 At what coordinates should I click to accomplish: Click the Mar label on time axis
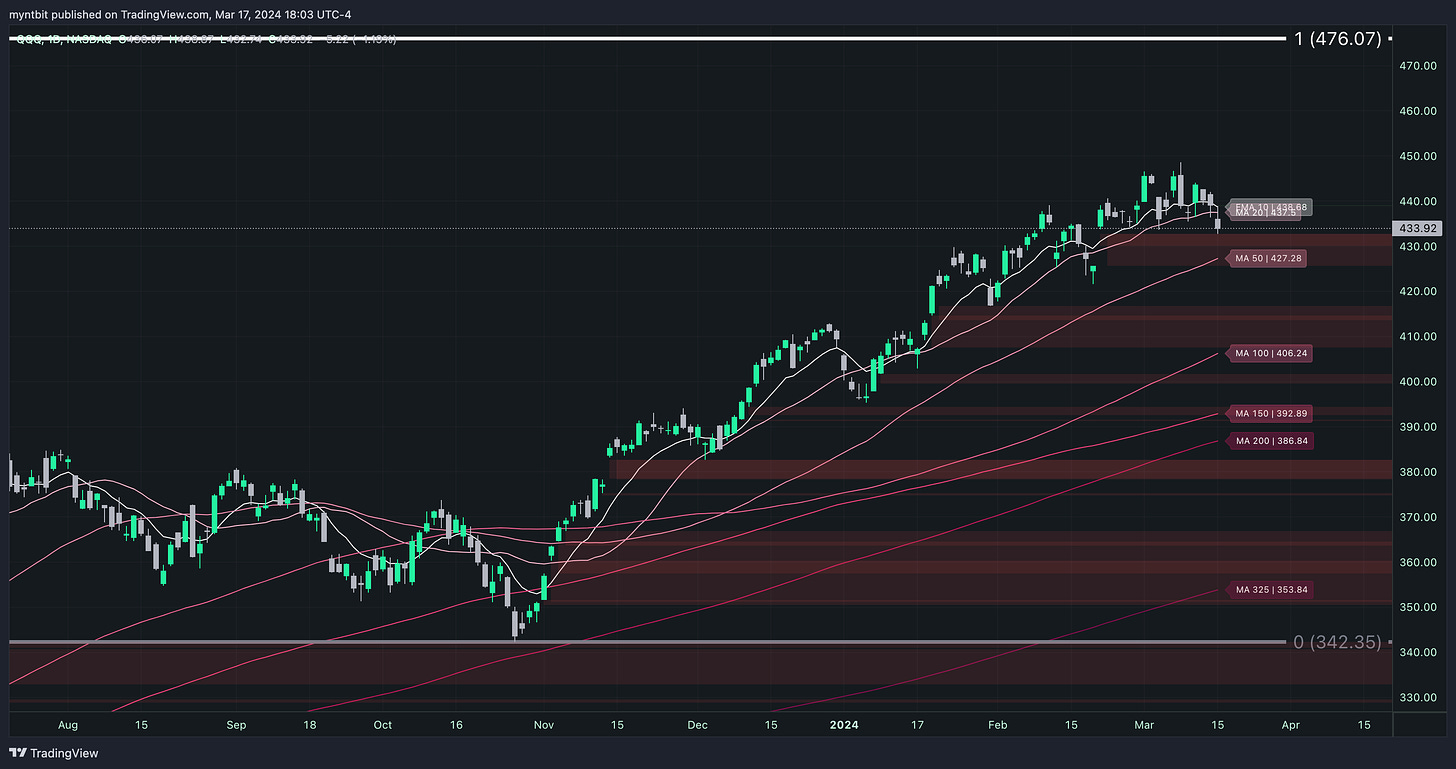click(1144, 723)
